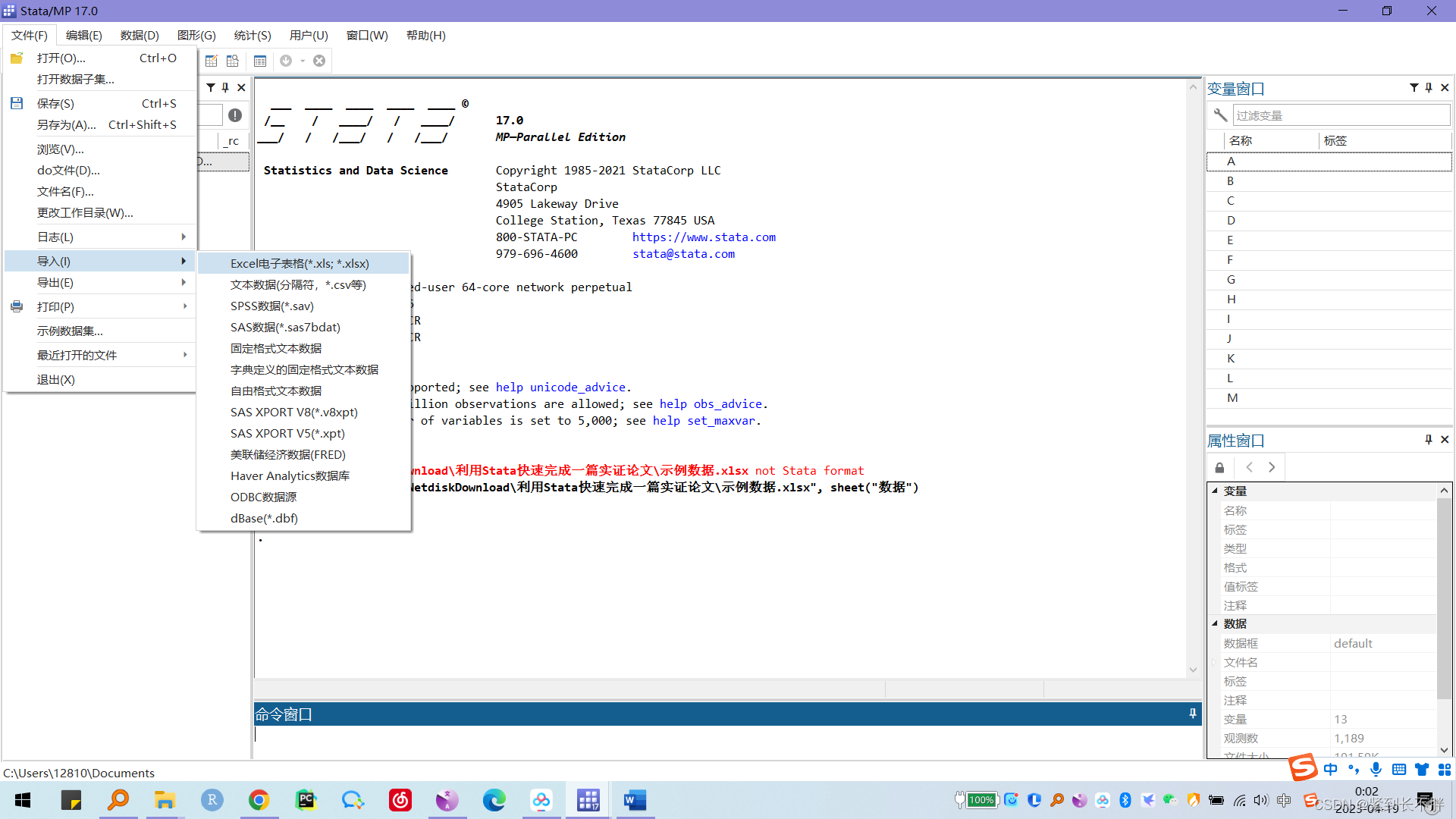Open the help obs_advice link
Screen dimensions: 1456x819
pos(711,403)
